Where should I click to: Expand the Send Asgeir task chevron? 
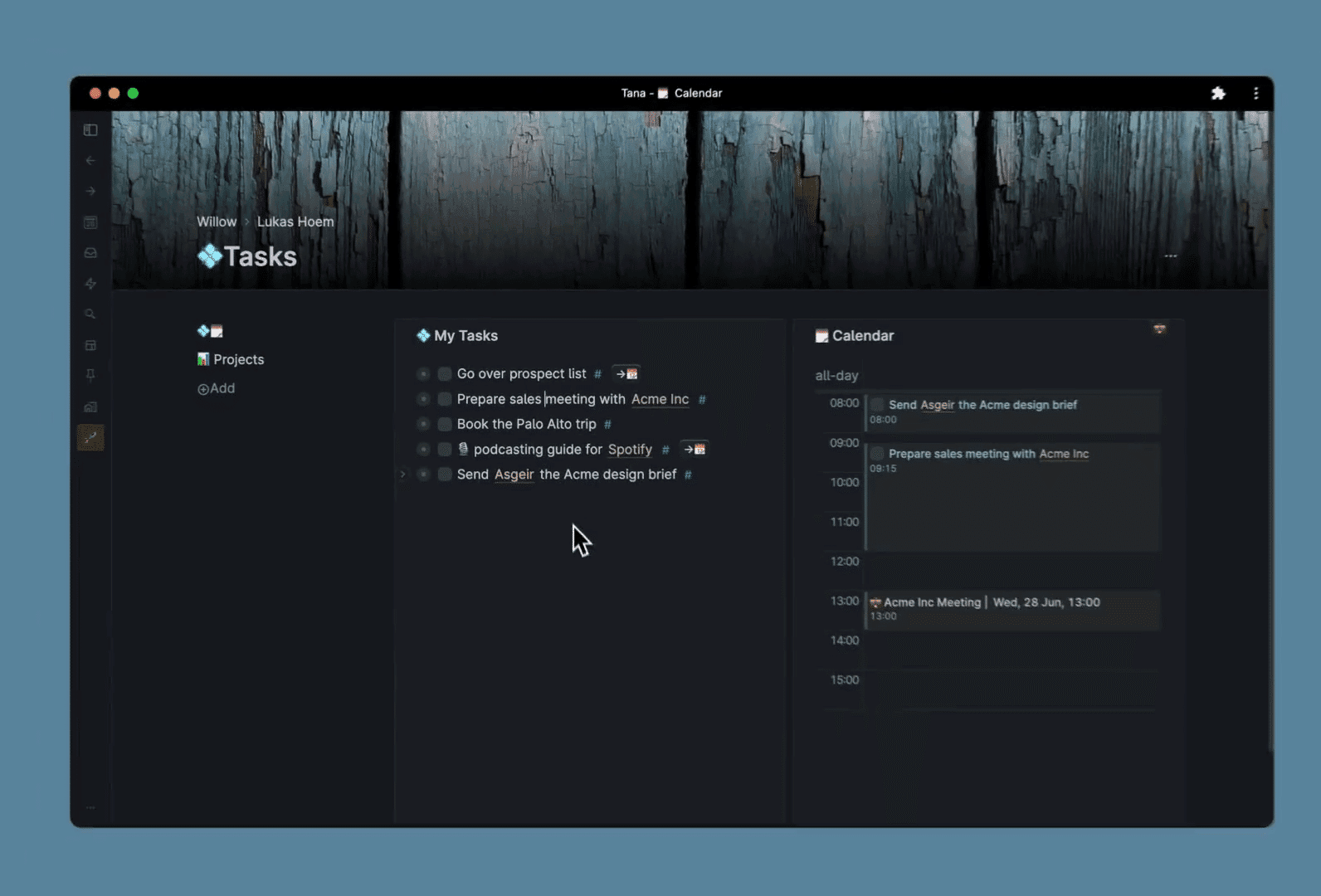[x=403, y=475]
